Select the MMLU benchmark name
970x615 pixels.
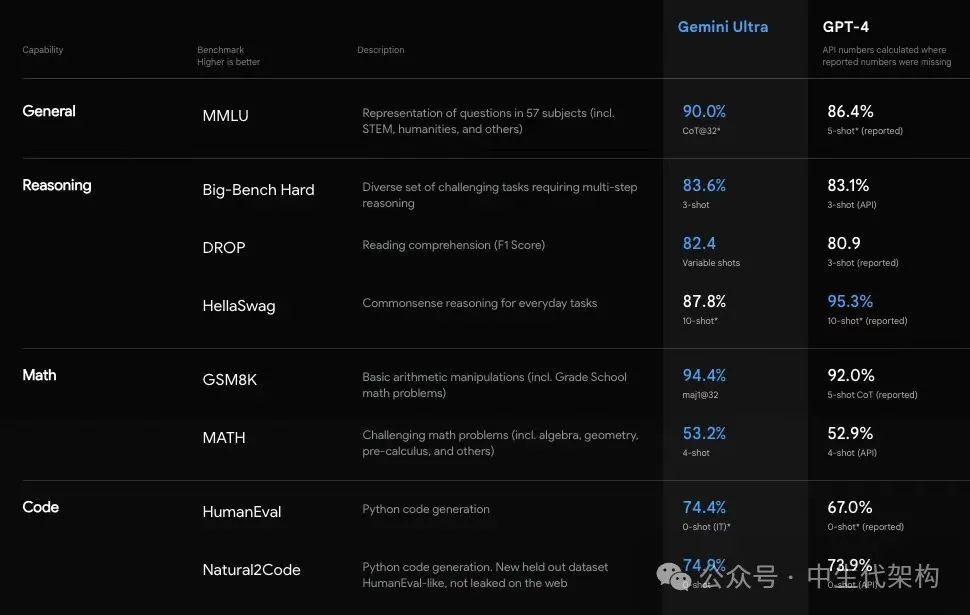click(225, 116)
